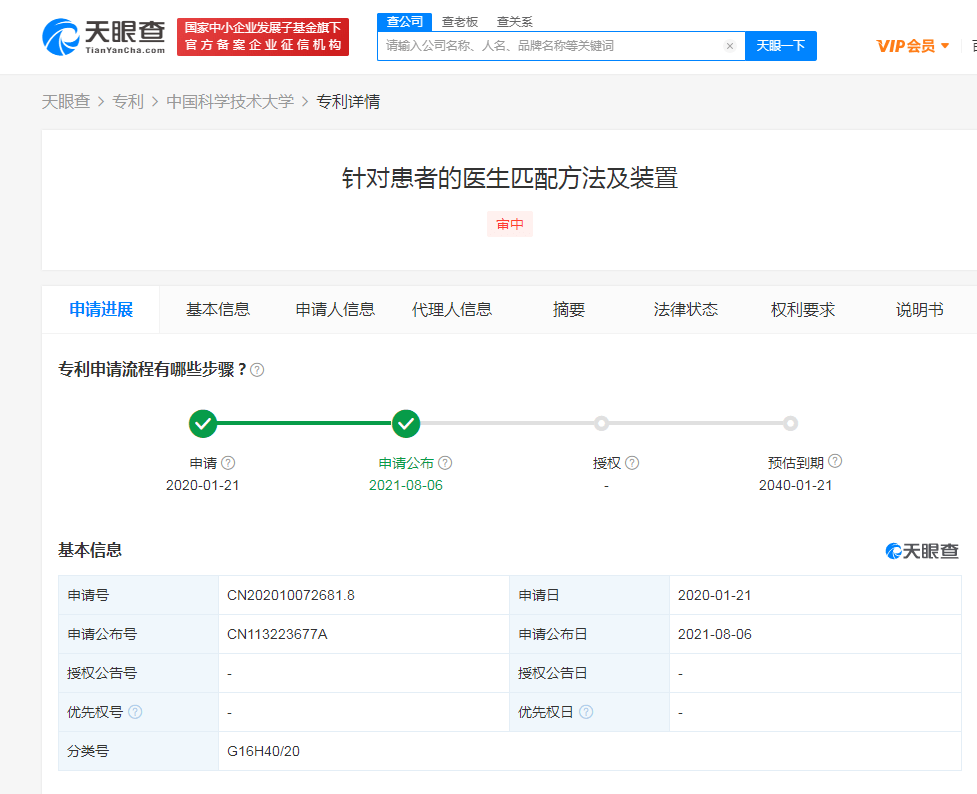Viewport: 977px width, 794px height.
Task: Click help icon next to 预估到期 step
Action: click(835, 461)
